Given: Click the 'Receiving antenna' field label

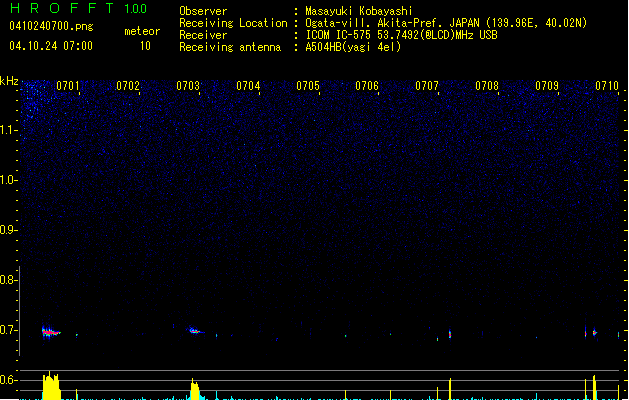Looking at the screenshot, I should coord(230,47).
